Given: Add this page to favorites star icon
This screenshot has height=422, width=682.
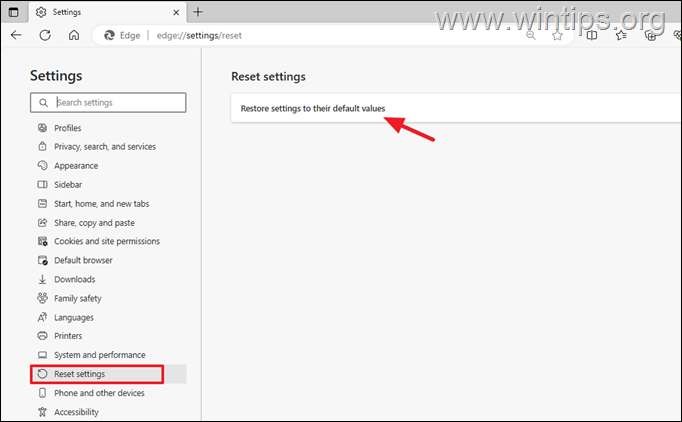Looking at the screenshot, I should pyautogui.click(x=557, y=35).
